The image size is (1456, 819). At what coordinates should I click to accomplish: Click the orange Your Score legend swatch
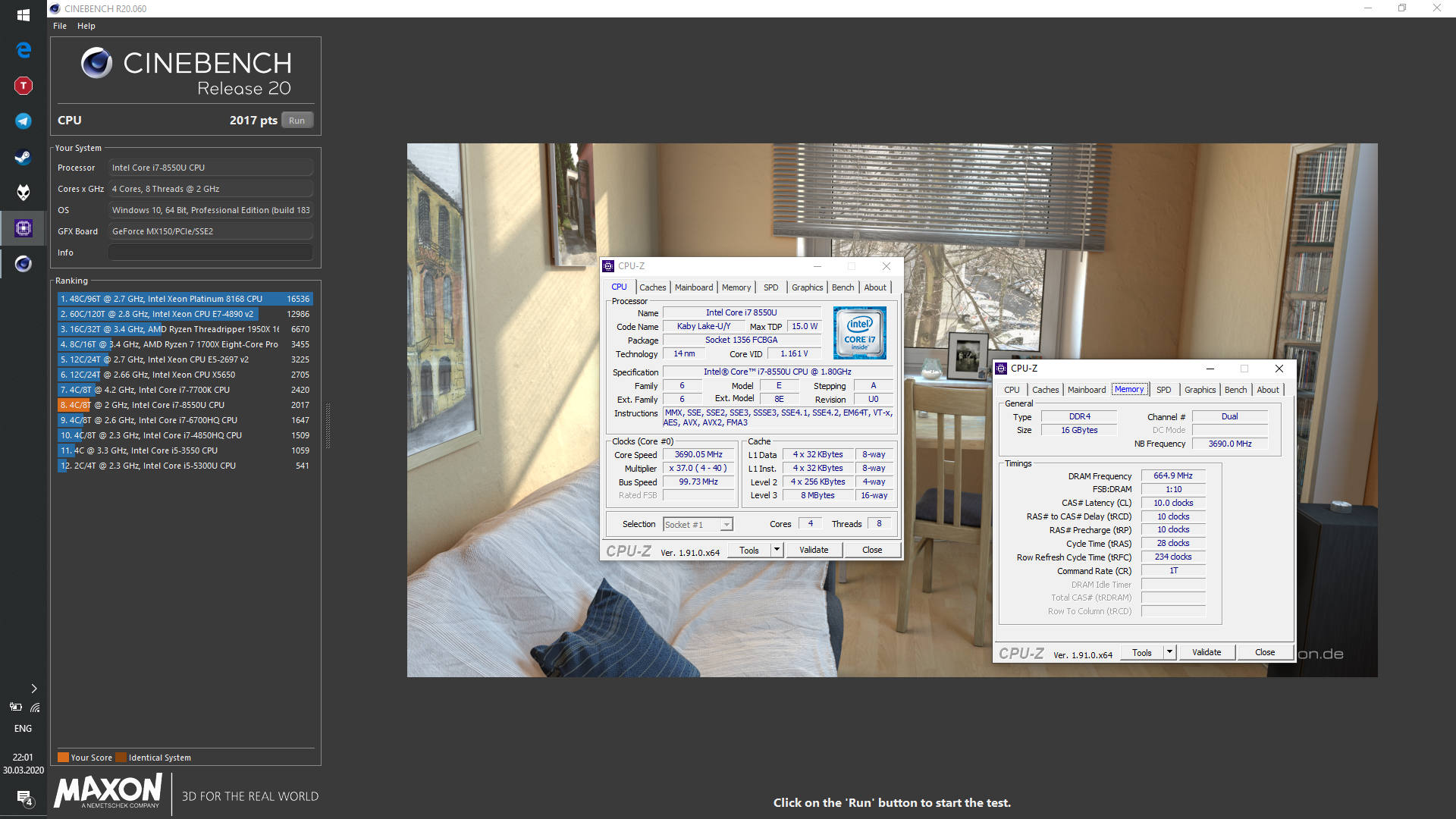[63, 758]
